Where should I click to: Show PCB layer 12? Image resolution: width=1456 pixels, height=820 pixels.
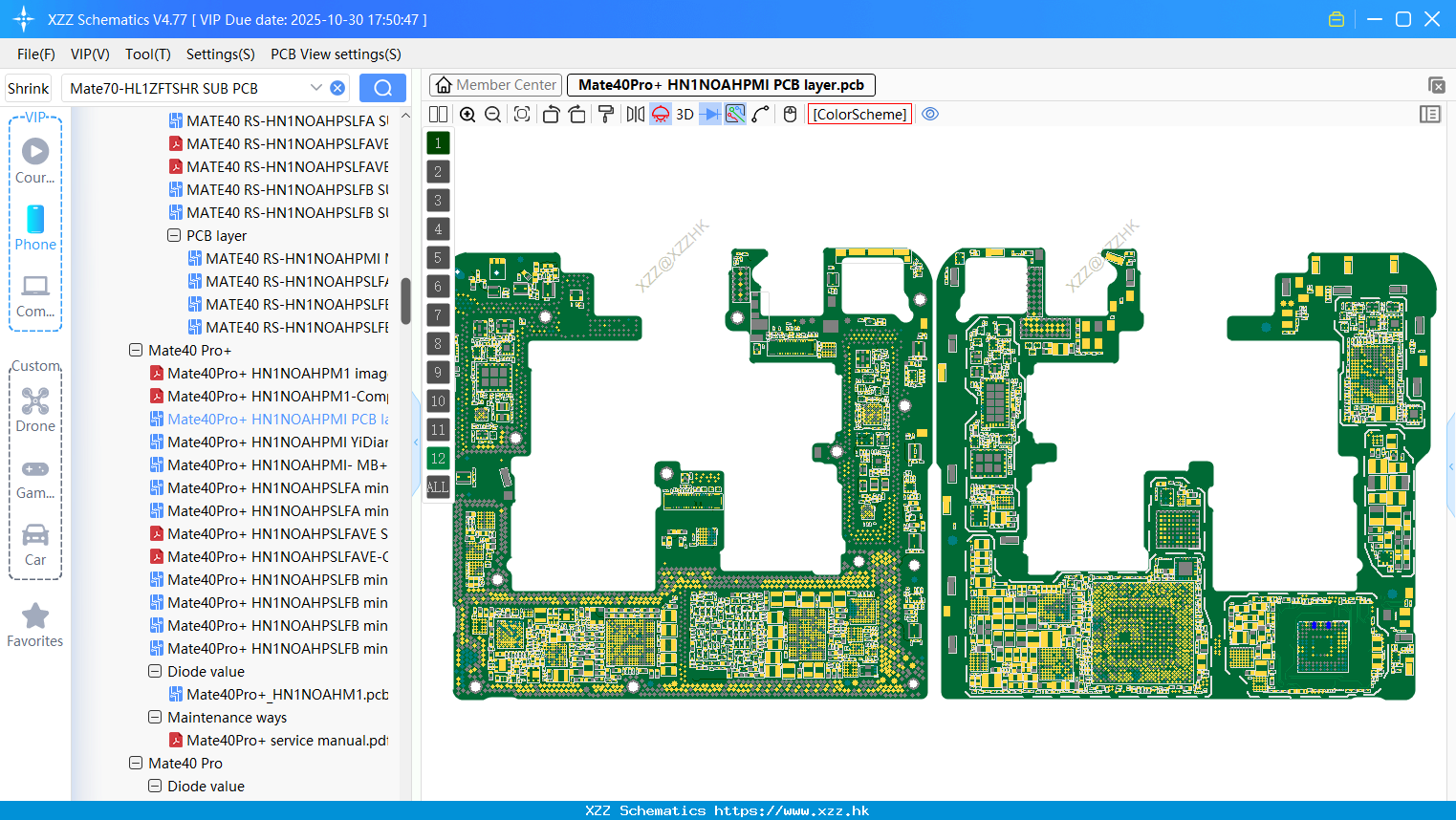pyautogui.click(x=438, y=459)
